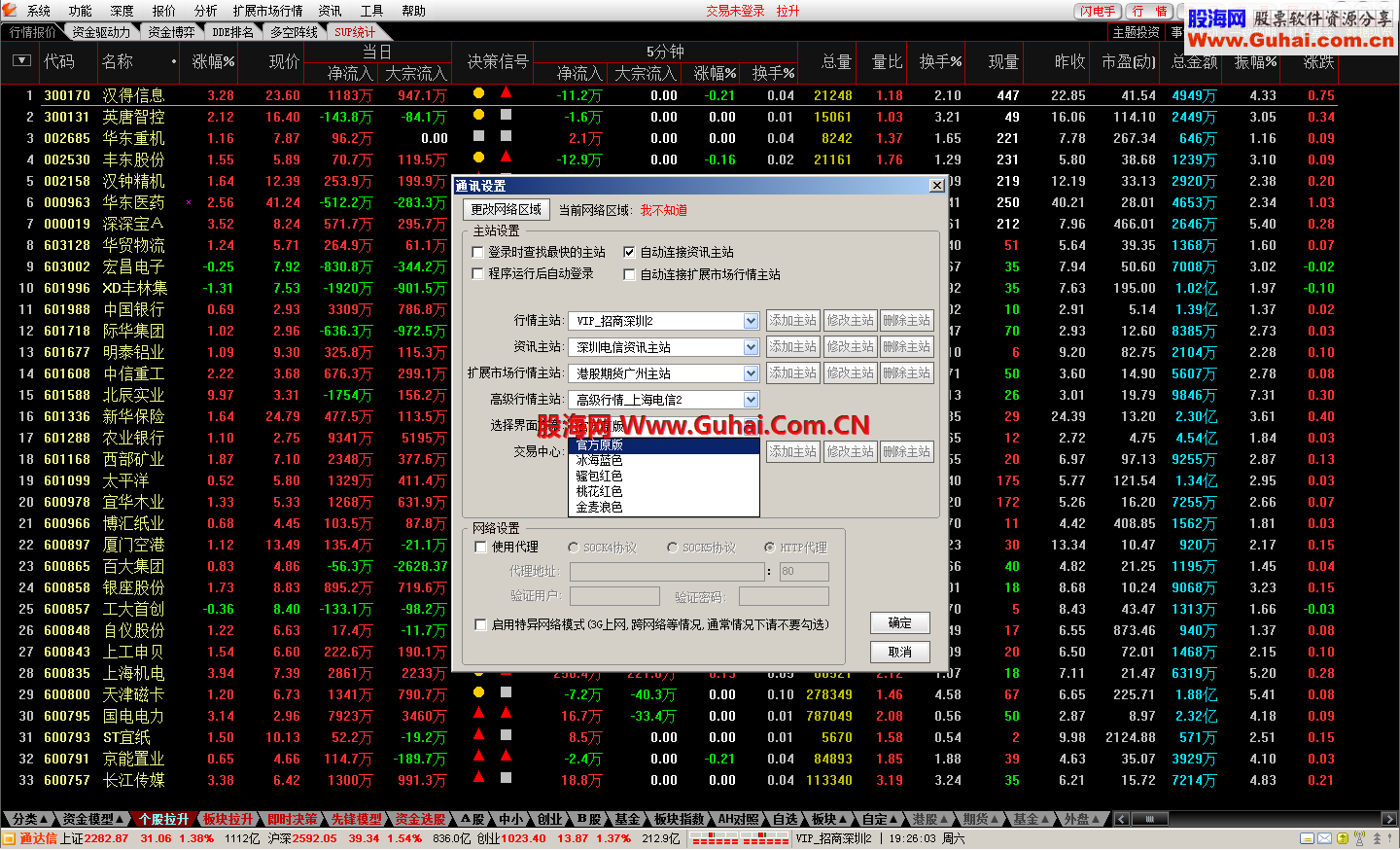Click the 涨幅% column header
This screenshot has width=1400, height=850.
[x=214, y=61]
